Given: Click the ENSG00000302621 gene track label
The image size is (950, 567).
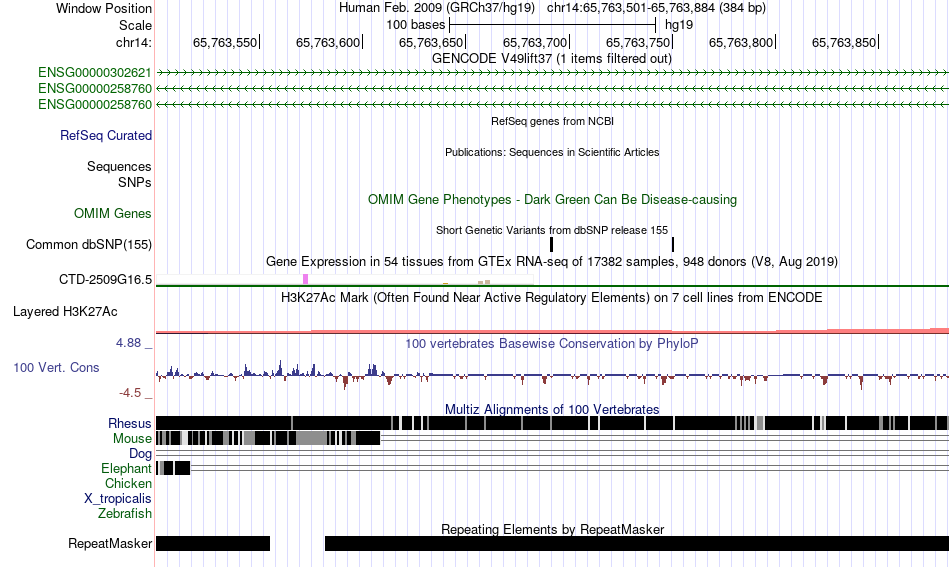Looking at the screenshot, I should (x=95, y=73).
